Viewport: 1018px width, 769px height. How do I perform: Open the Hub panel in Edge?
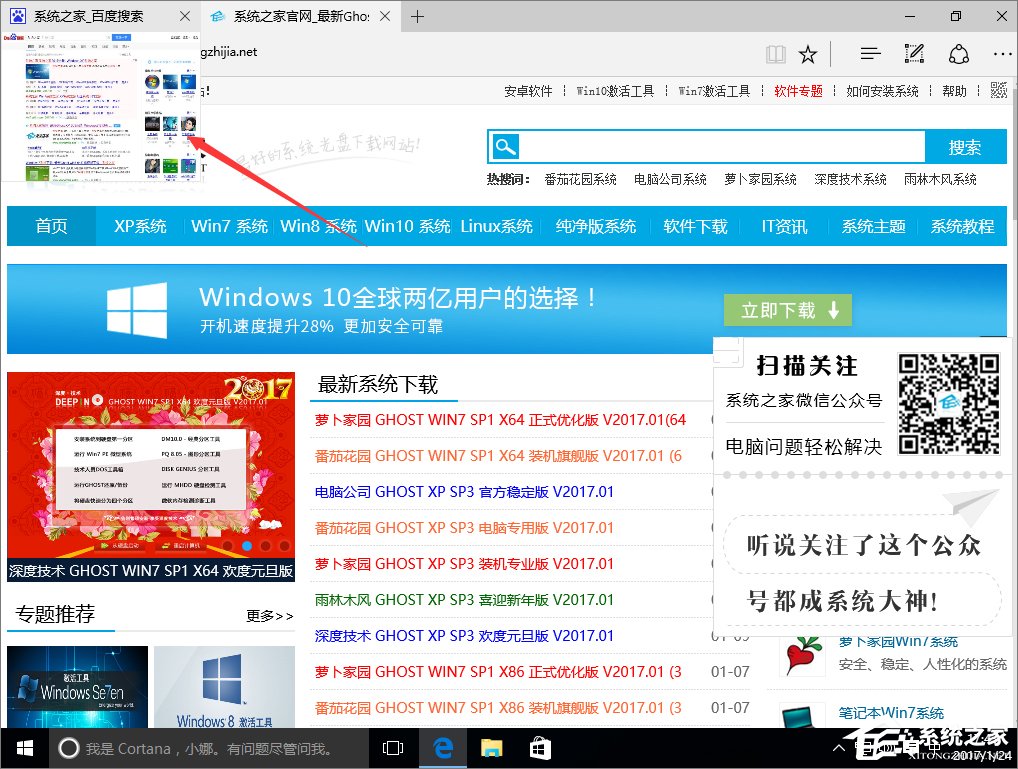[868, 53]
